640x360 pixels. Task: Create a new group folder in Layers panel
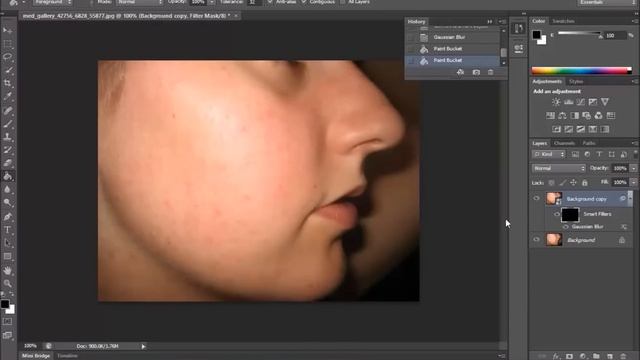[596, 356]
